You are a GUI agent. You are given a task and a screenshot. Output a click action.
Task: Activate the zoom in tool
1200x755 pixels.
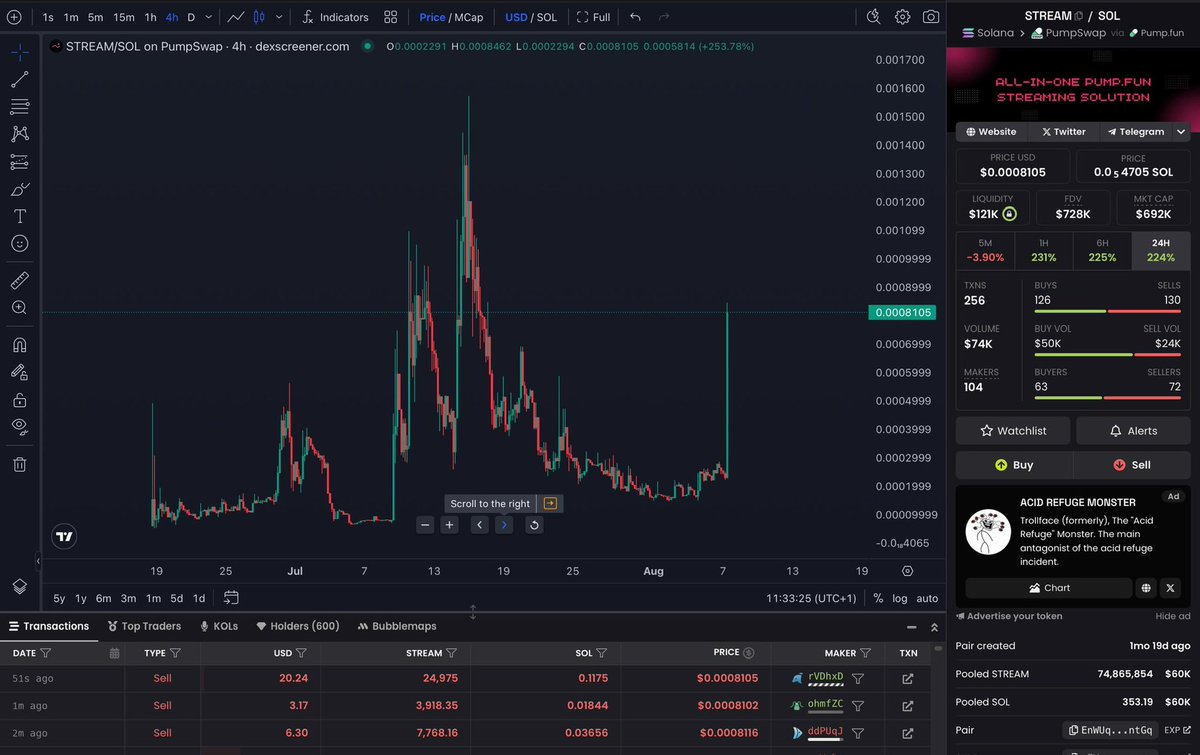pos(20,308)
